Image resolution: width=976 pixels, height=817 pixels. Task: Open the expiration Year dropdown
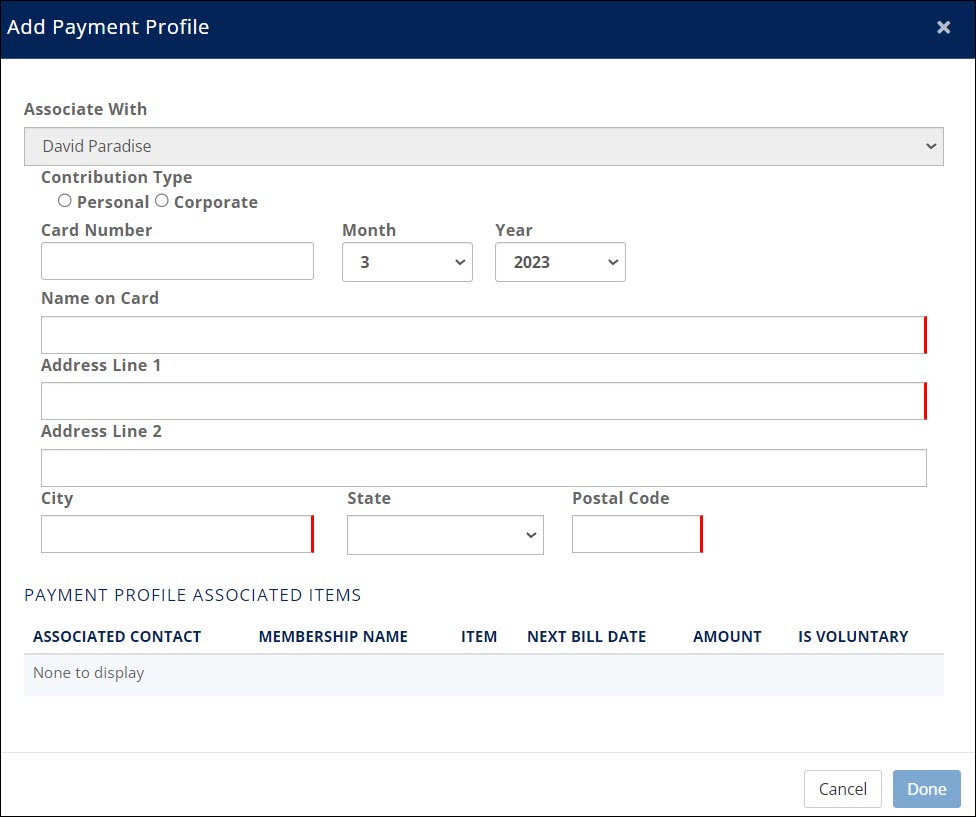(560, 262)
